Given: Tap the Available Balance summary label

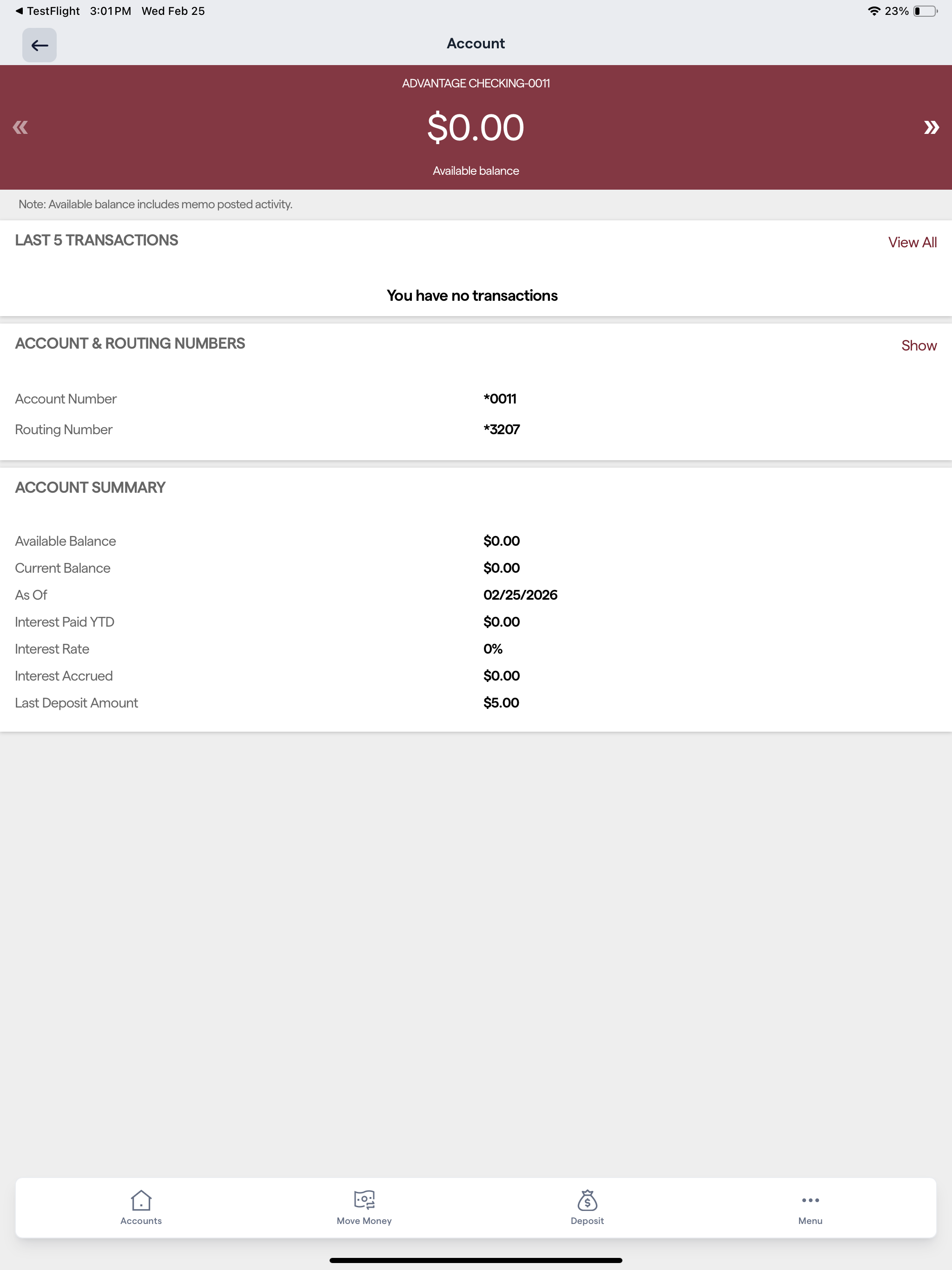Looking at the screenshot, I should point(66,541).
